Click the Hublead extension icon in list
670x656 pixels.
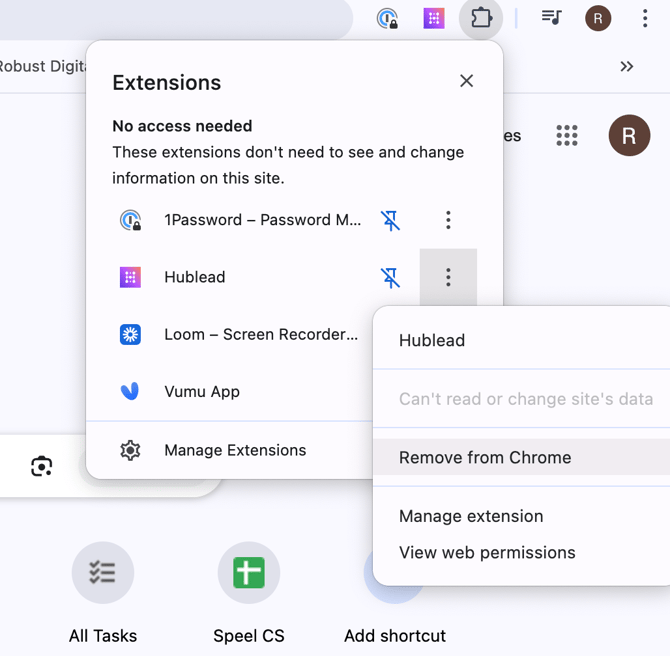(130, 277)
